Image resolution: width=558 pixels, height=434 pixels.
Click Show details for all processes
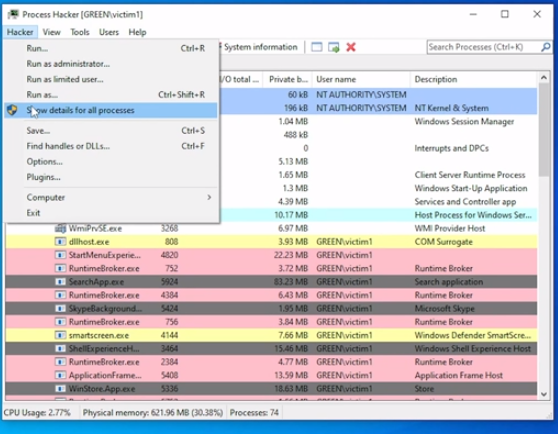(111, 110)
